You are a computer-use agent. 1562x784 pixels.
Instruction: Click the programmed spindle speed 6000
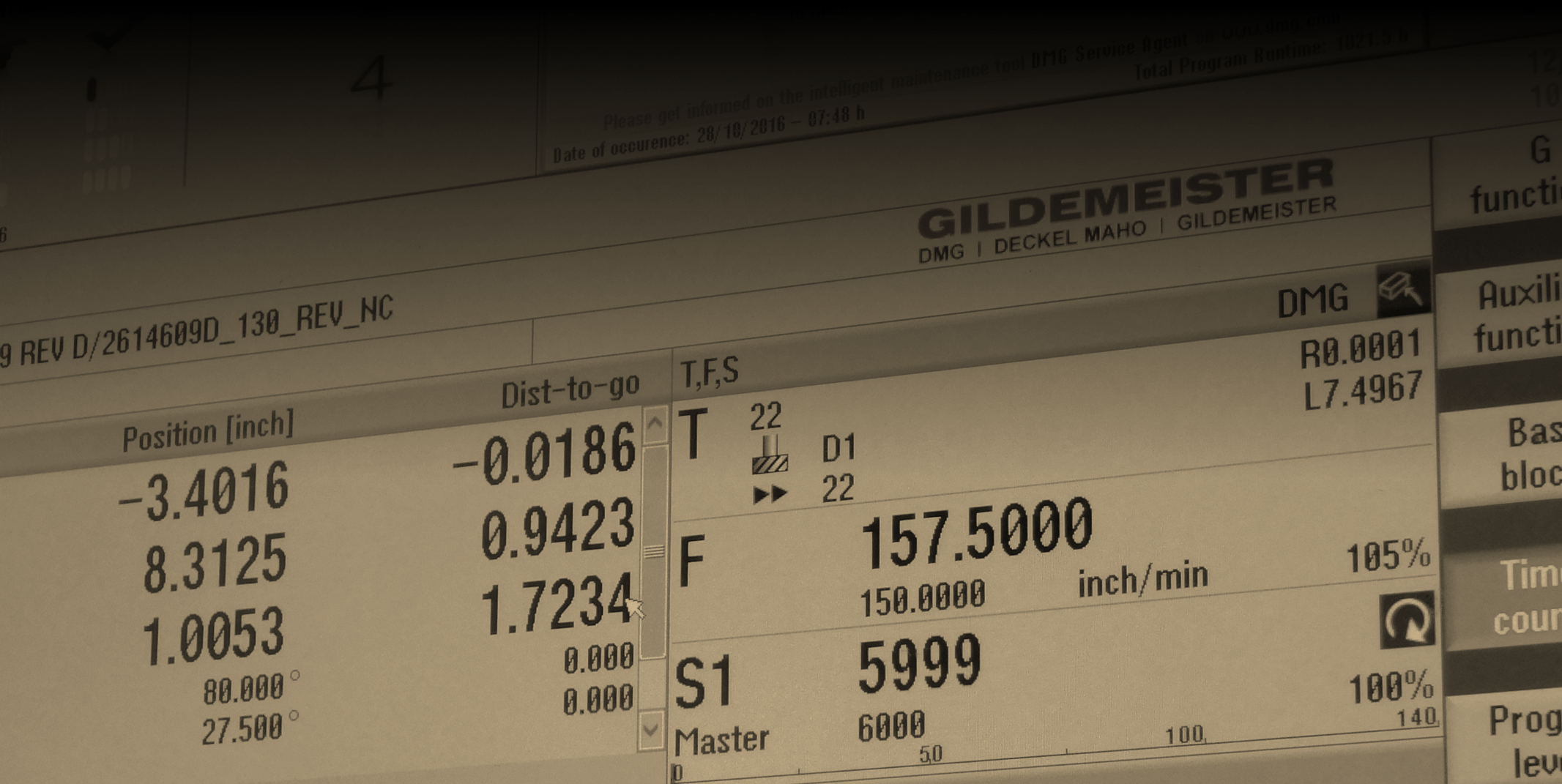(891, 726)
